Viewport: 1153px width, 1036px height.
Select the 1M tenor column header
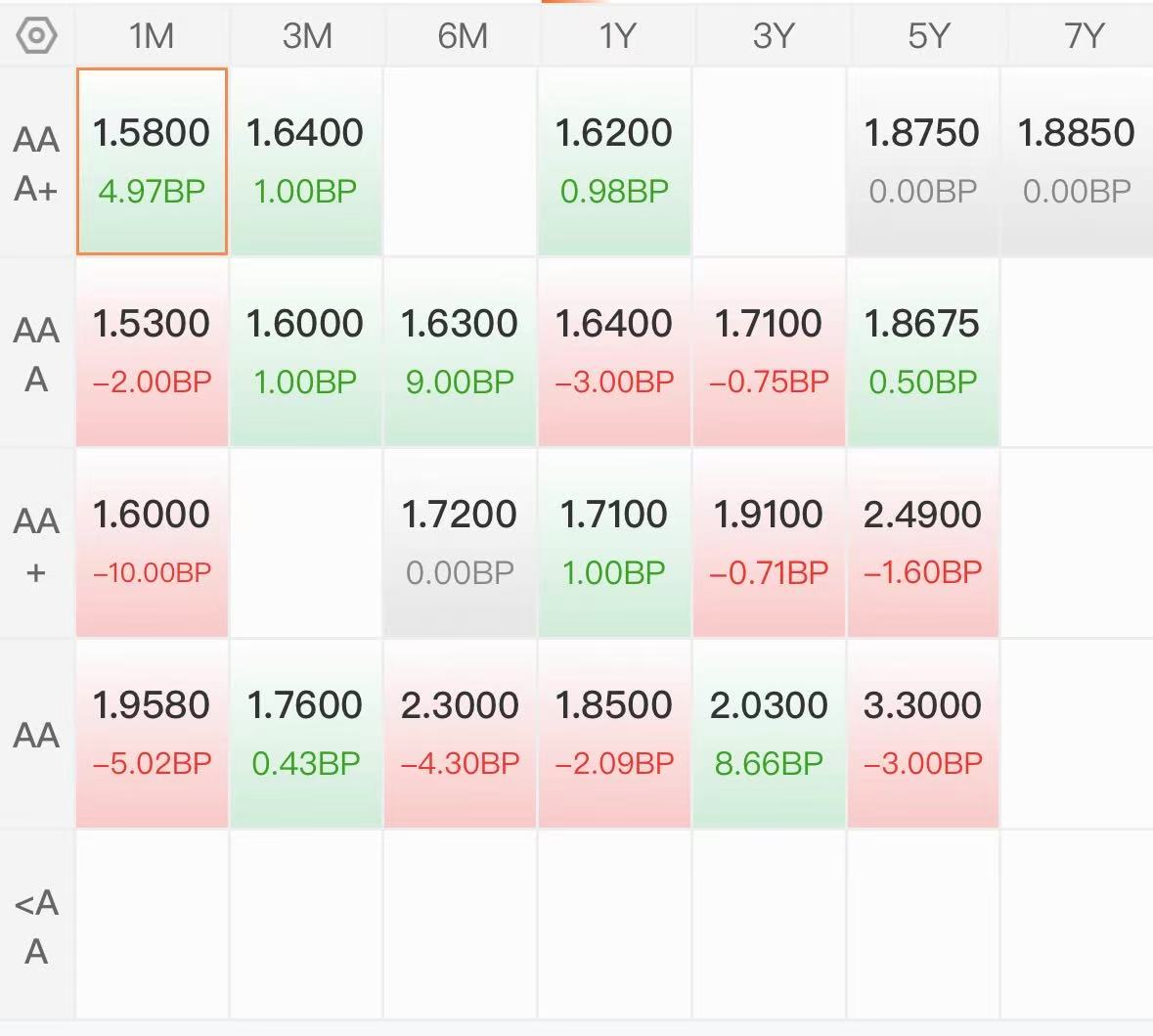click(x=152, y=35)
